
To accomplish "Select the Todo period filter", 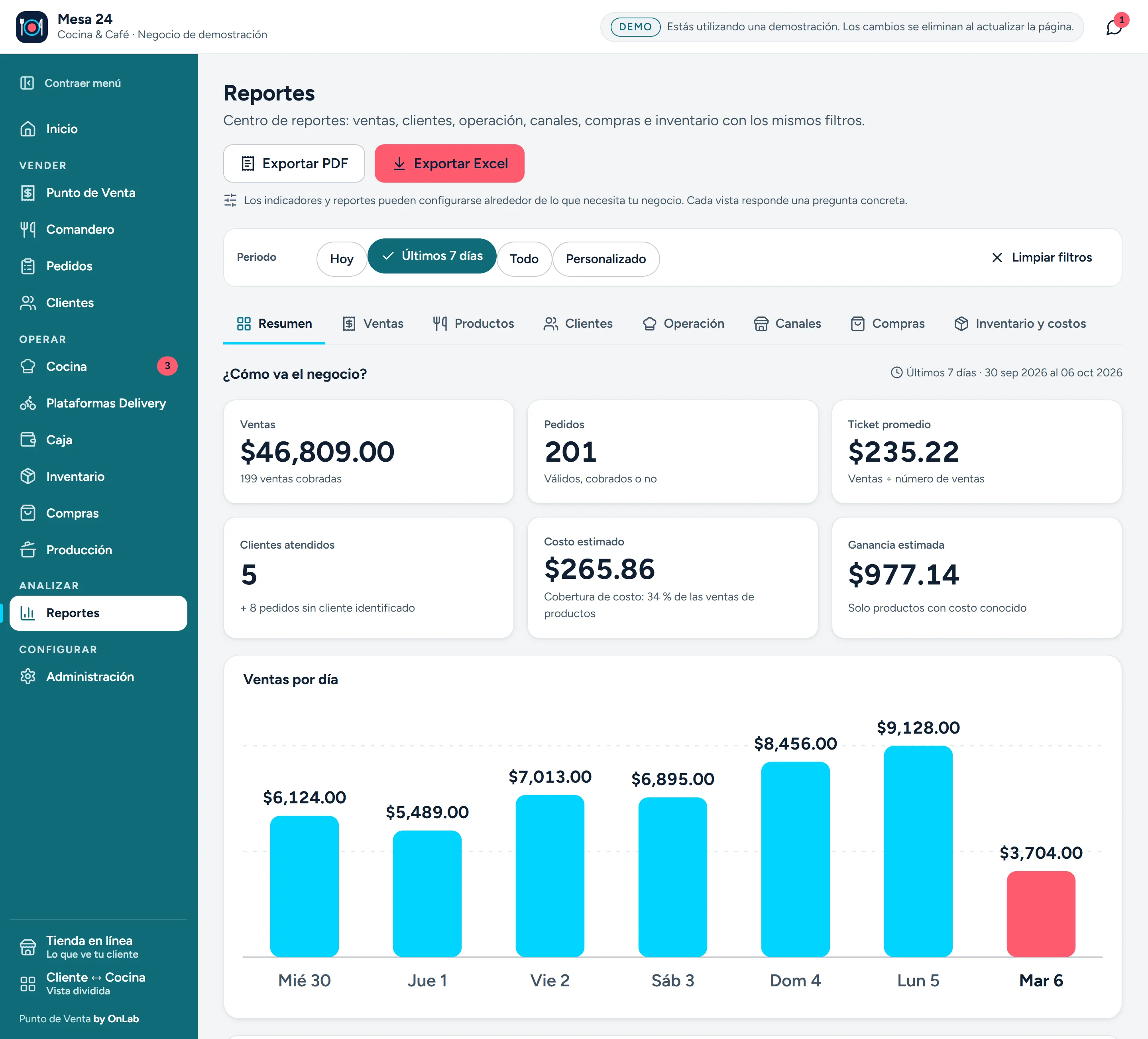I will (524, 259).
